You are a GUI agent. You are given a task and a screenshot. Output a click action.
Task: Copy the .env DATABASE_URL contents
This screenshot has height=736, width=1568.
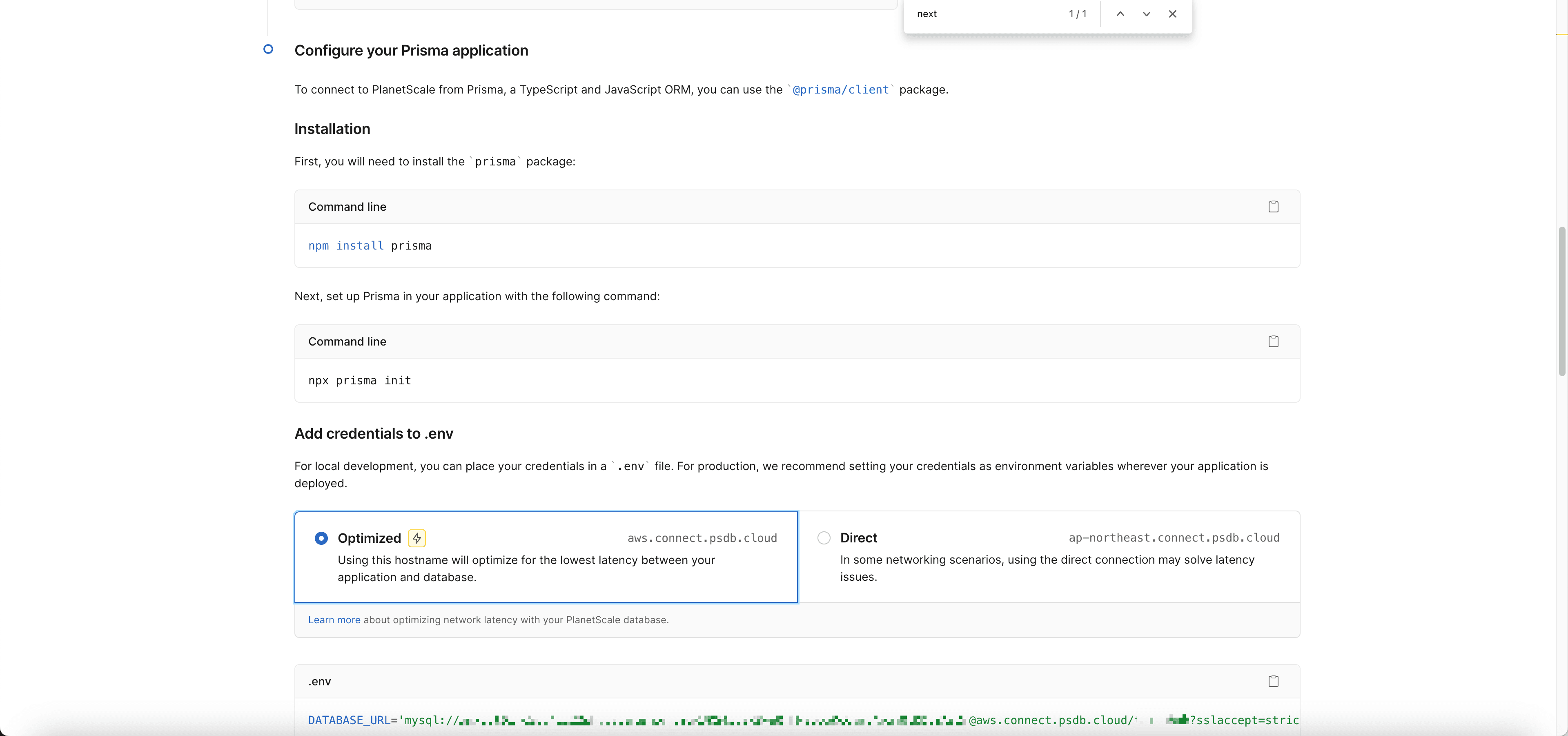tap(1273, 681)
